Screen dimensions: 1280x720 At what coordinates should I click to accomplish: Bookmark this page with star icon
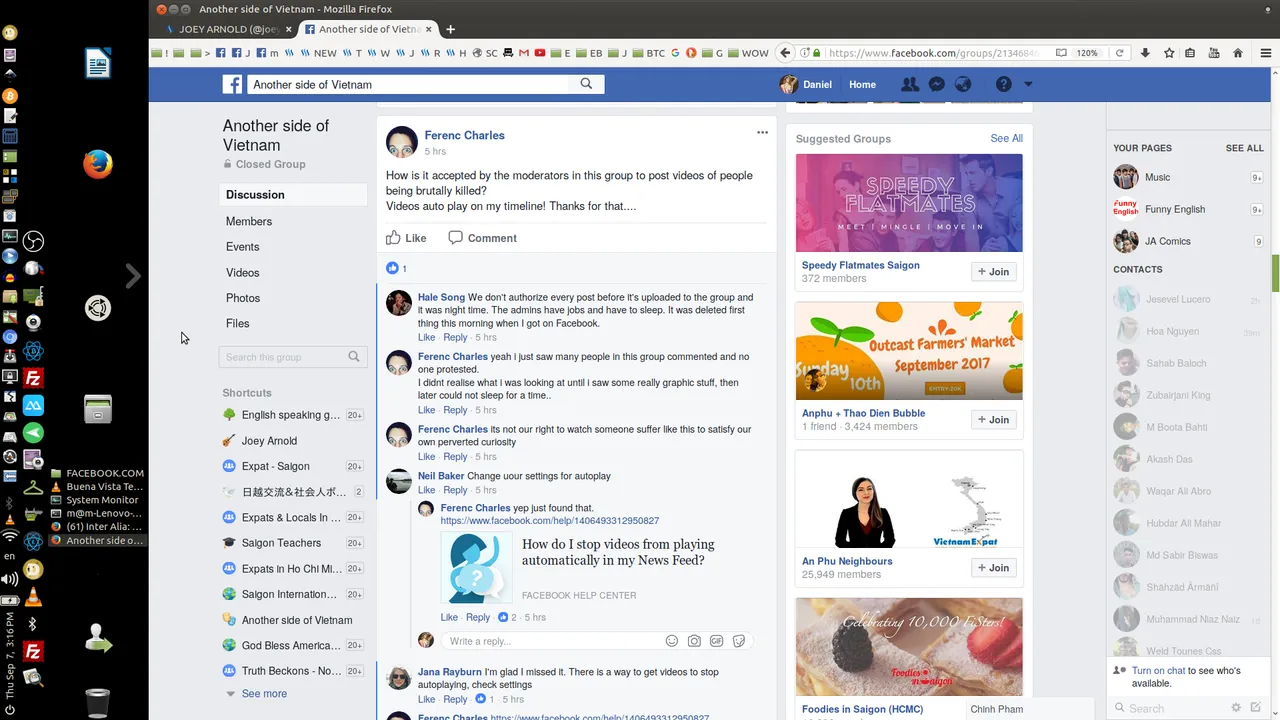(x=1168, y=53)
